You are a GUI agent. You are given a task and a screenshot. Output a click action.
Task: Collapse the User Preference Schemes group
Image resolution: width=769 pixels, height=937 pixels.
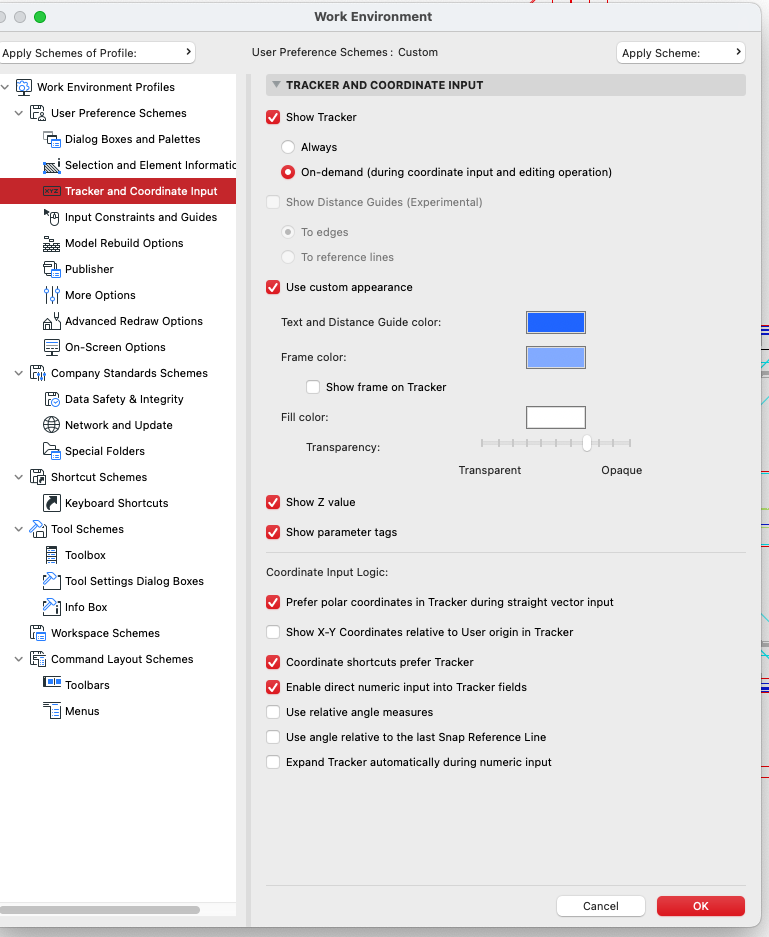click(x=19, y=113)
